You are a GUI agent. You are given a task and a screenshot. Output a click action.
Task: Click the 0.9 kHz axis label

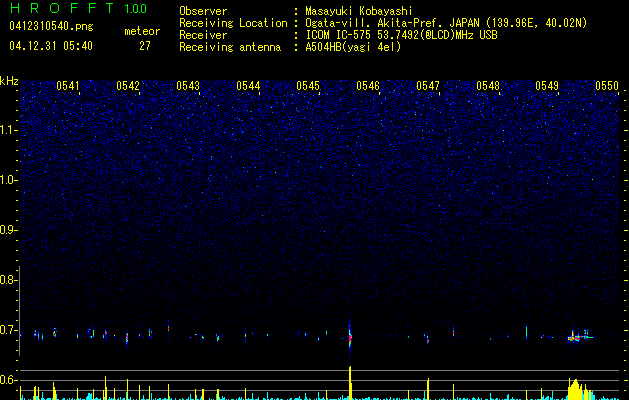point(9,230)
